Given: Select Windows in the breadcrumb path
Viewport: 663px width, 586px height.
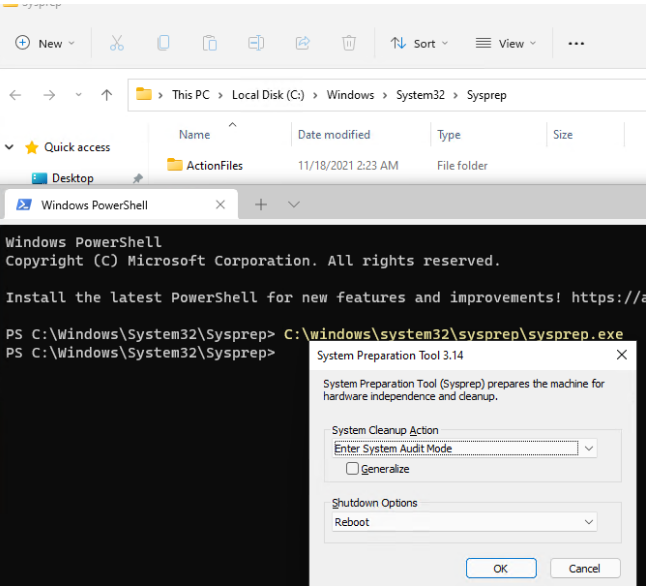Looking at the screenshot, I should pyautogui.click(x=350, y=95).
